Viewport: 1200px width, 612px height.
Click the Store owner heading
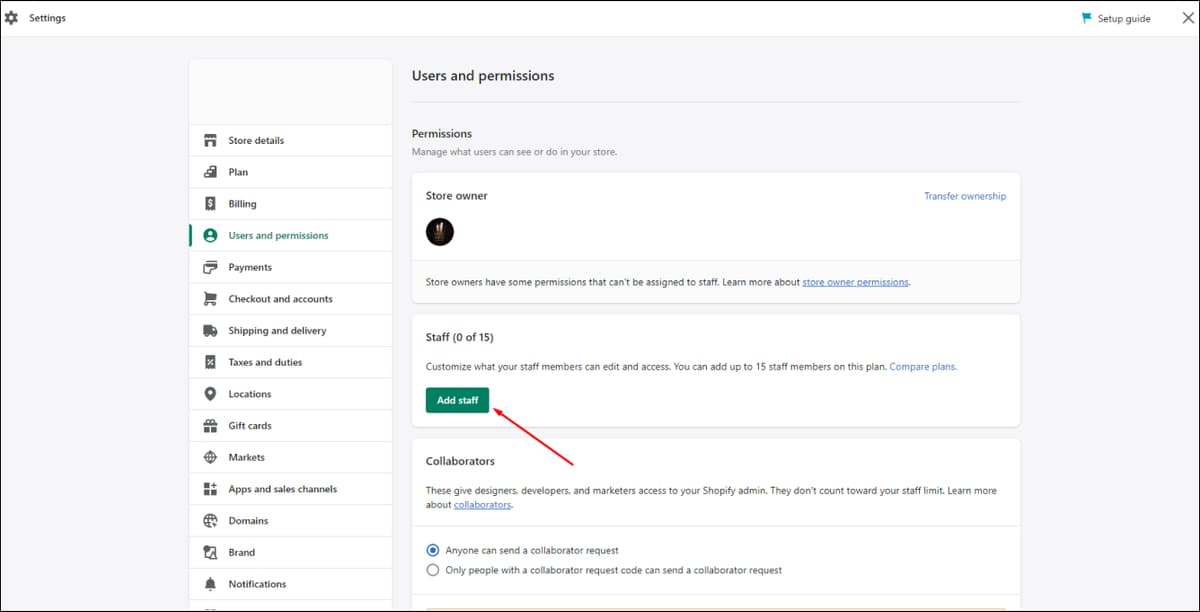coord(457,196)
